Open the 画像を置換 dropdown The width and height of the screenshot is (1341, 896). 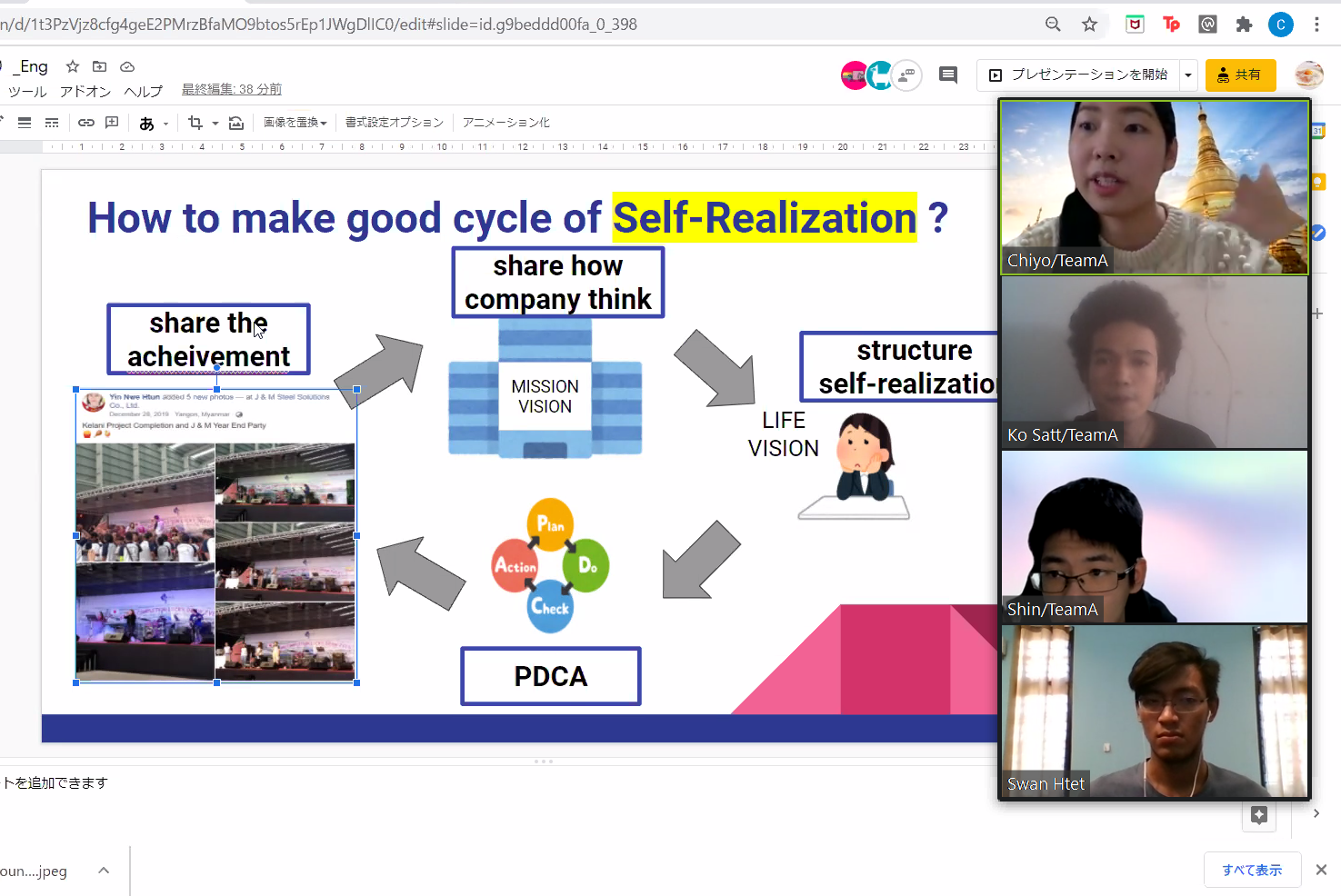point(295,123)
